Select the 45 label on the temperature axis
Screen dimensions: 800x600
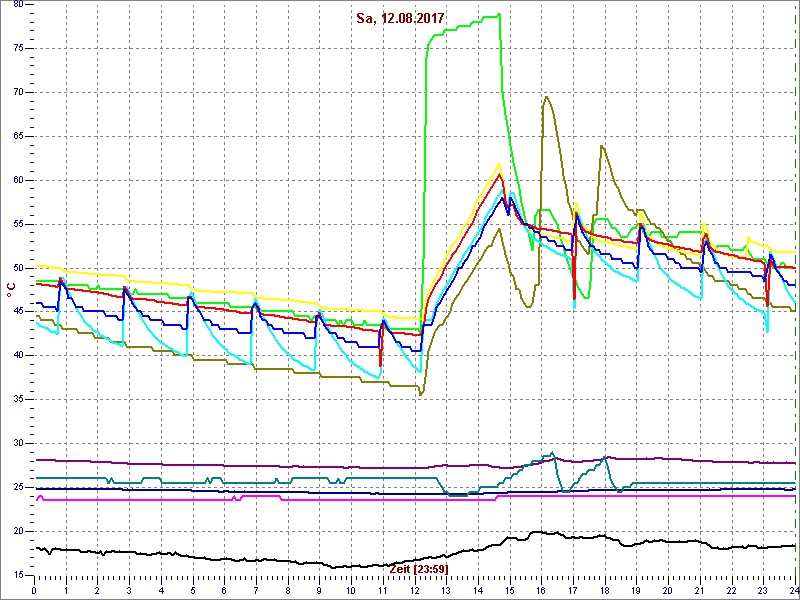coord(17,312)
